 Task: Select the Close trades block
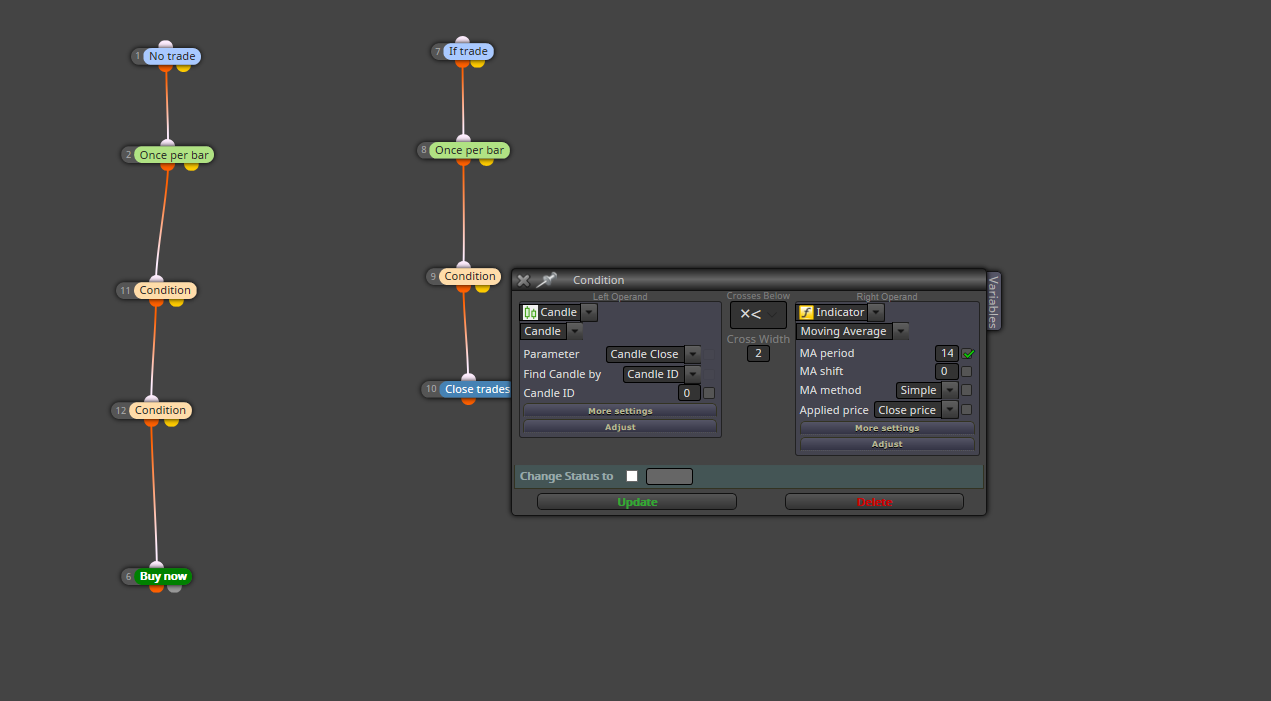pos(476,389)
